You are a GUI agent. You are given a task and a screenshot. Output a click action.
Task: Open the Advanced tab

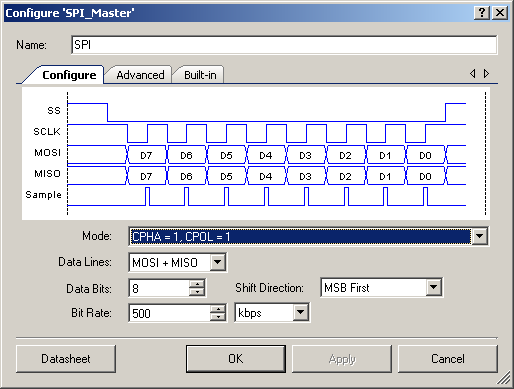point(140,75)
